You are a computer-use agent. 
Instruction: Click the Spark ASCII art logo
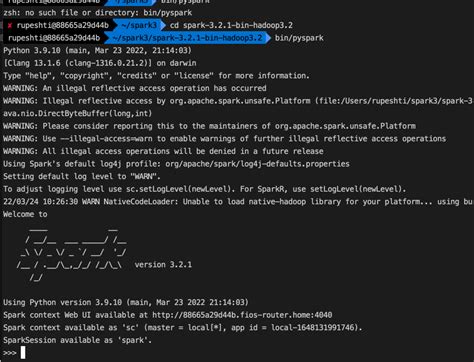coord(72,255)
